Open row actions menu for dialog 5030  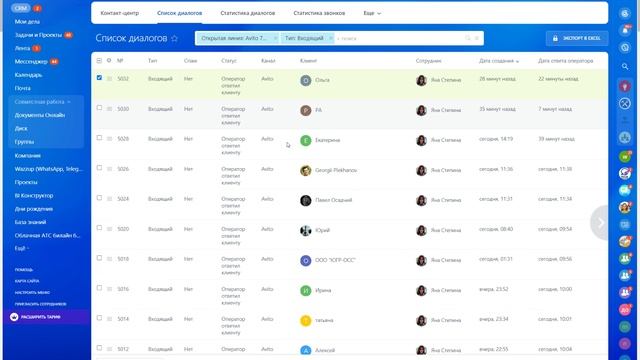point(109,109)
